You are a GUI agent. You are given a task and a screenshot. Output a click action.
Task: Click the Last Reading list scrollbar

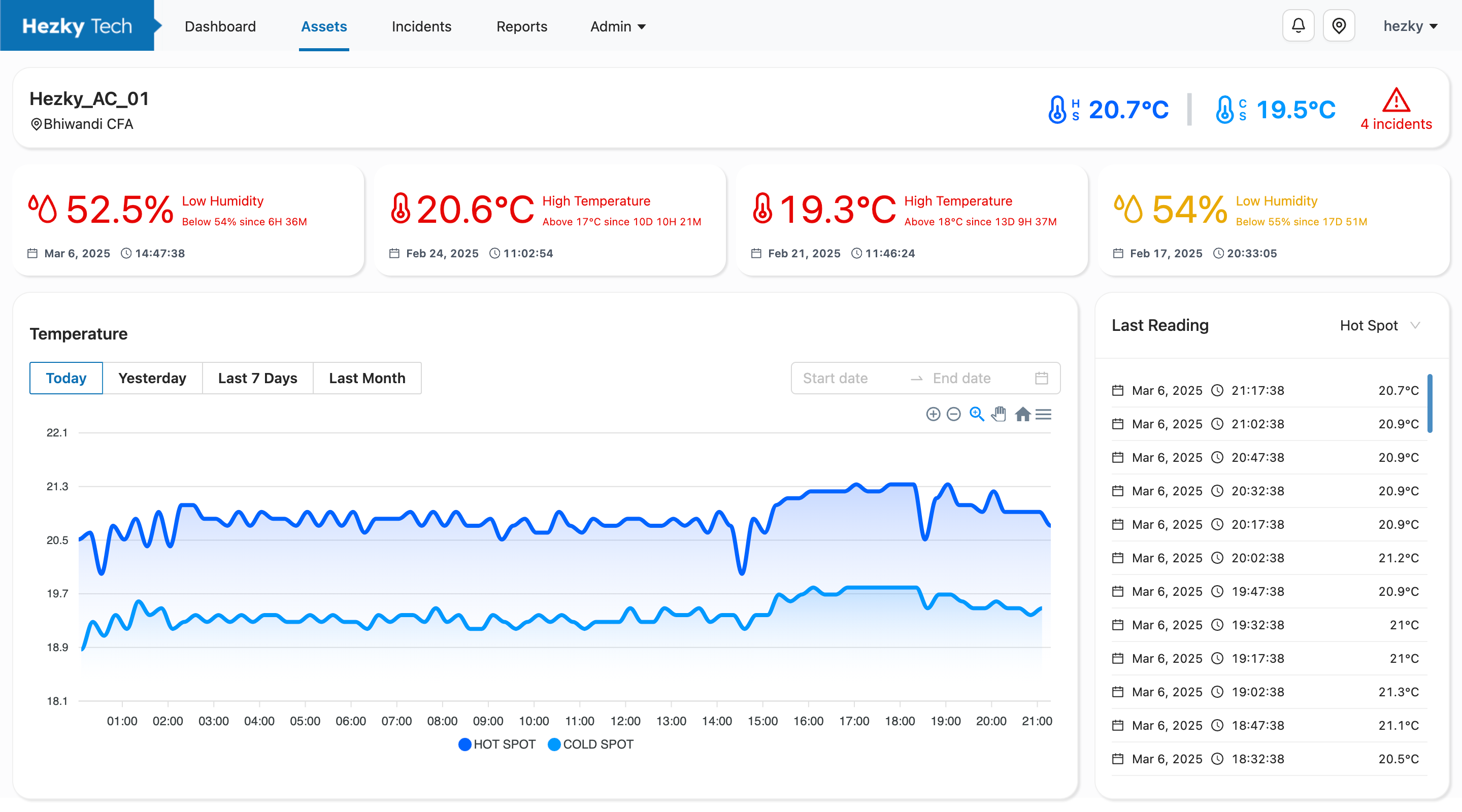coord(1430,403)
